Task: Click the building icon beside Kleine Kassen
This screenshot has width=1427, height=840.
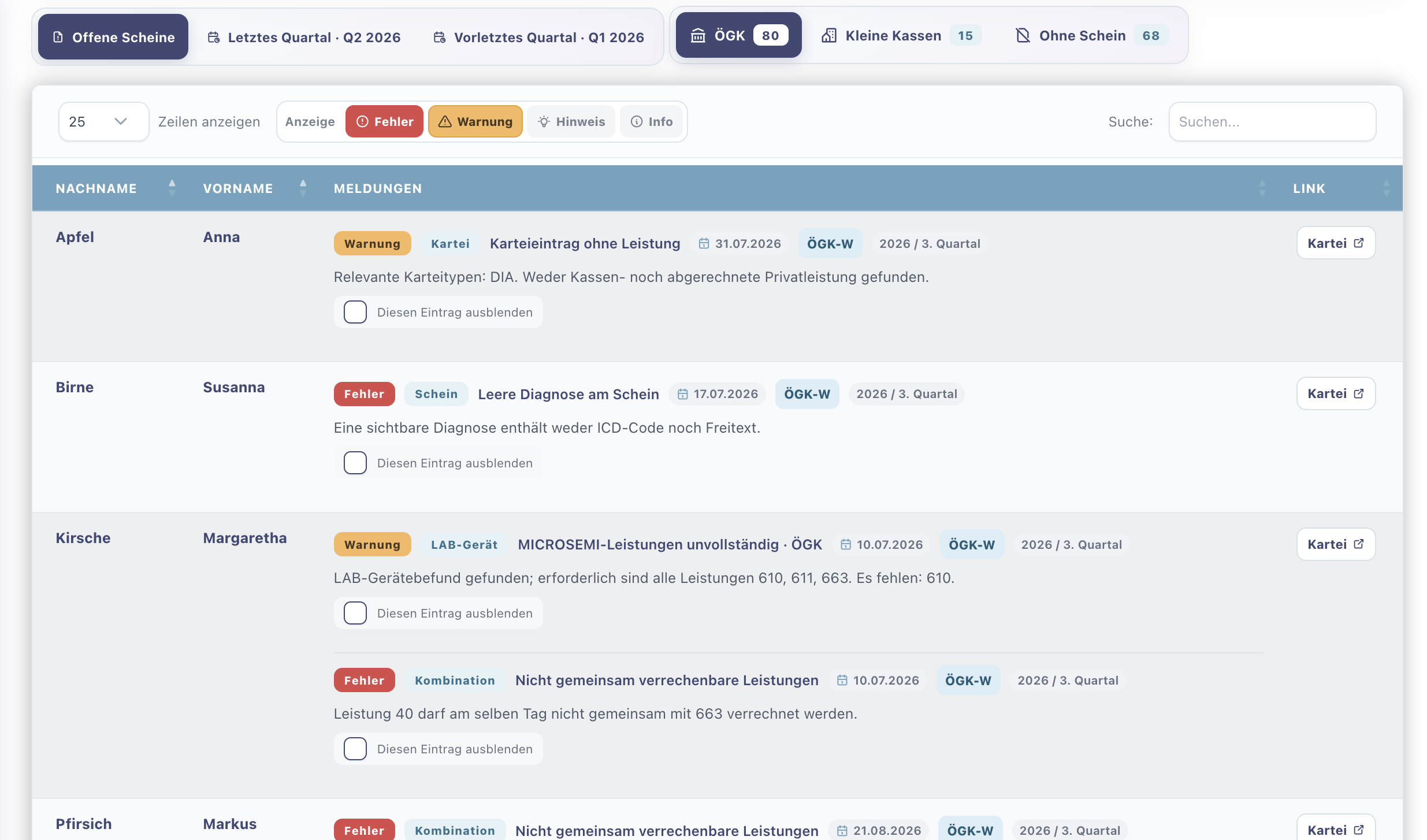Action: coord(829,36)
